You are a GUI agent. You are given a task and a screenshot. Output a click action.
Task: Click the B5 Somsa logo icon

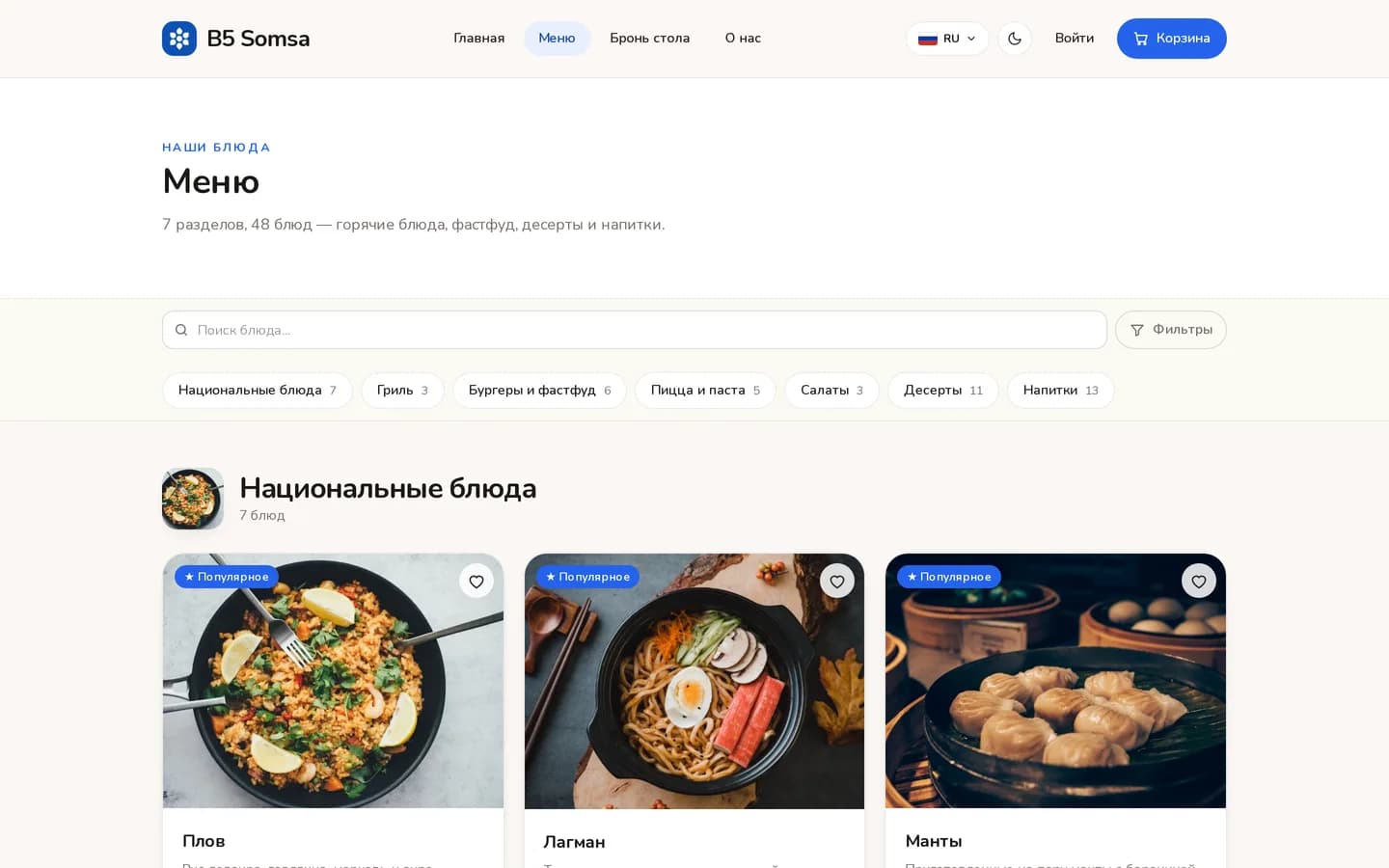pos(179,39)
